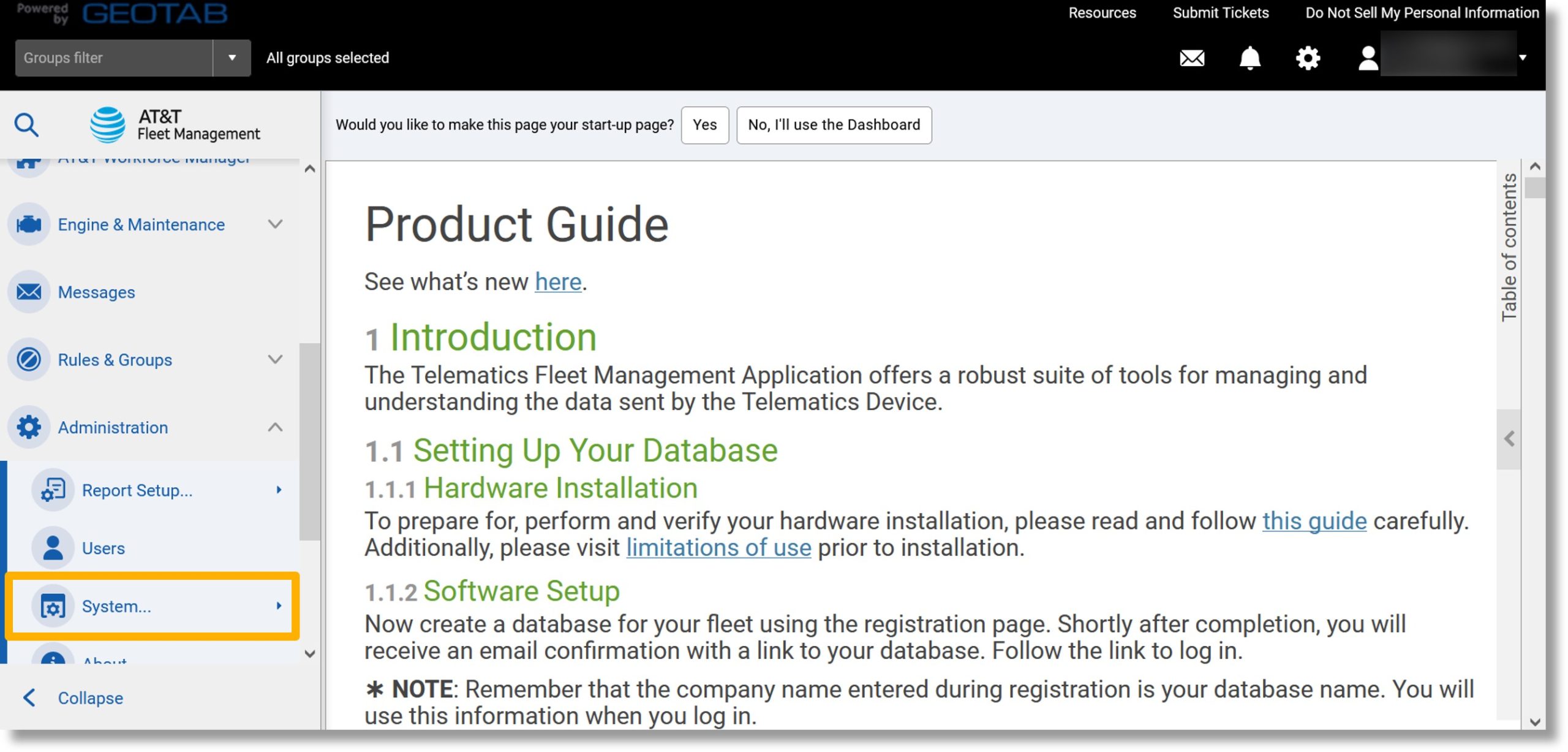Click the Messages envelope sidebar icon
The width and height of the screenshot is (1568, 752).
pos(29,292)
